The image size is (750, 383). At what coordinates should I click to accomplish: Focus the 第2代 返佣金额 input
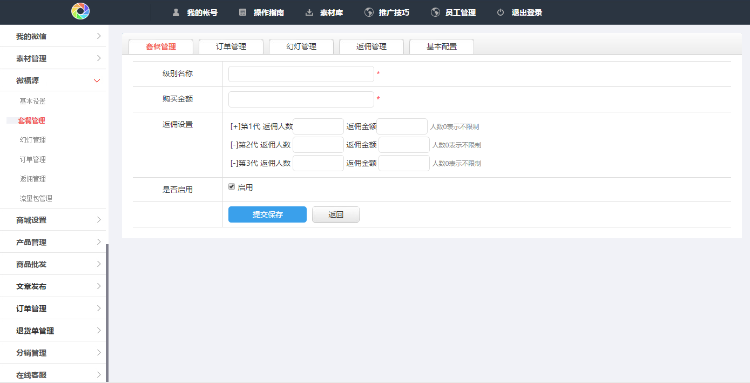coord(404,145)
